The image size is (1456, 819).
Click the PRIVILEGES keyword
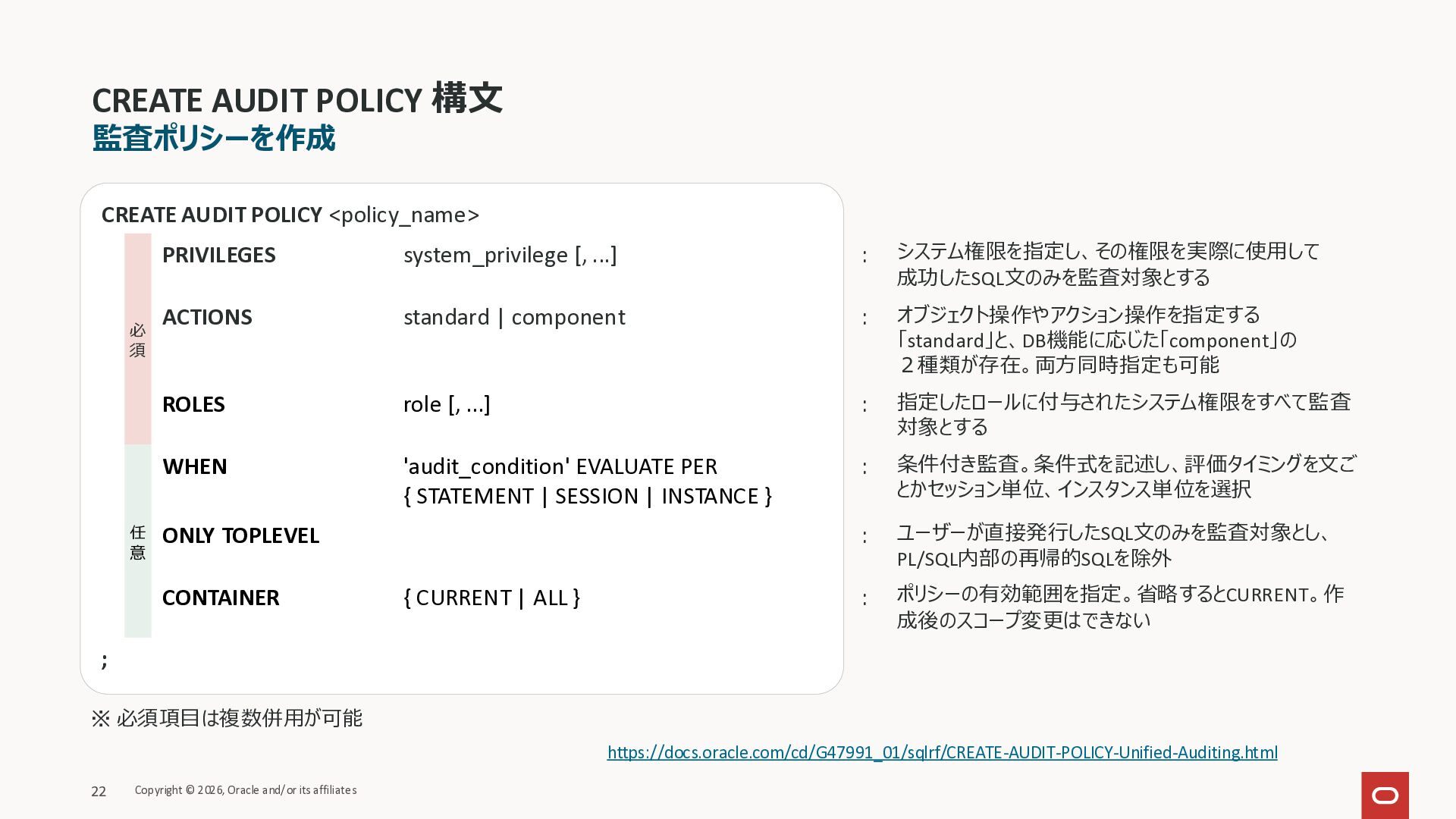tap(218, 255)
